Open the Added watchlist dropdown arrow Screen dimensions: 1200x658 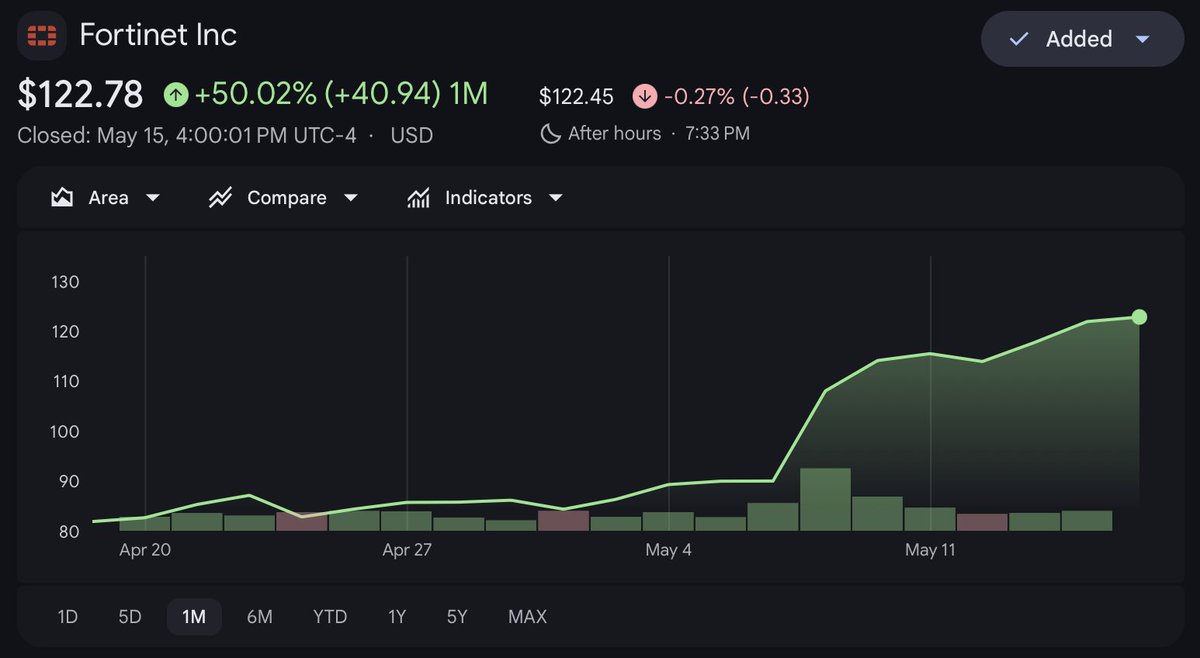tap(1143, 39)
